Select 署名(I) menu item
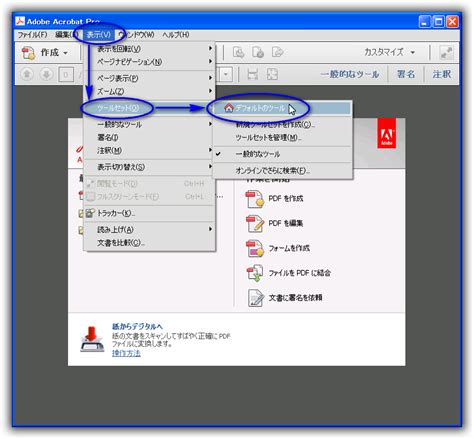Image resolution: width=474 pixels, height=439 pixels. [x=149, y=137]
